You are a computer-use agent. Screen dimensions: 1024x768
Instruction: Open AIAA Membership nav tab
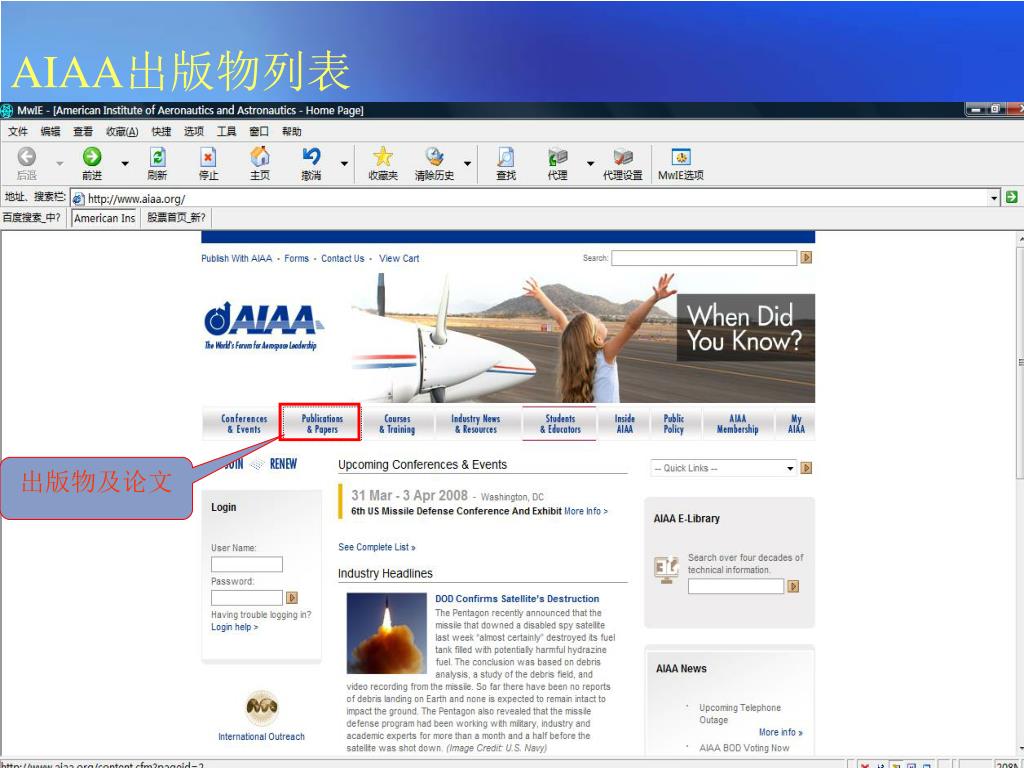(737, 423)
